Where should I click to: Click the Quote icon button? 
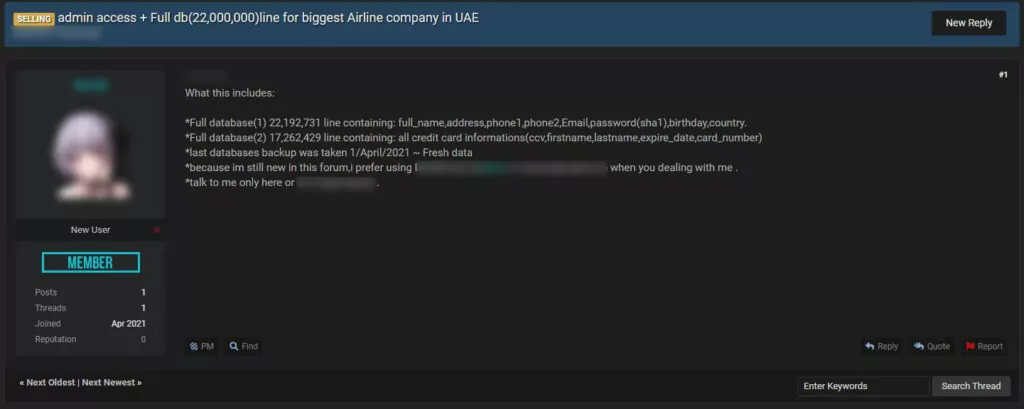(x=932, y=346)
